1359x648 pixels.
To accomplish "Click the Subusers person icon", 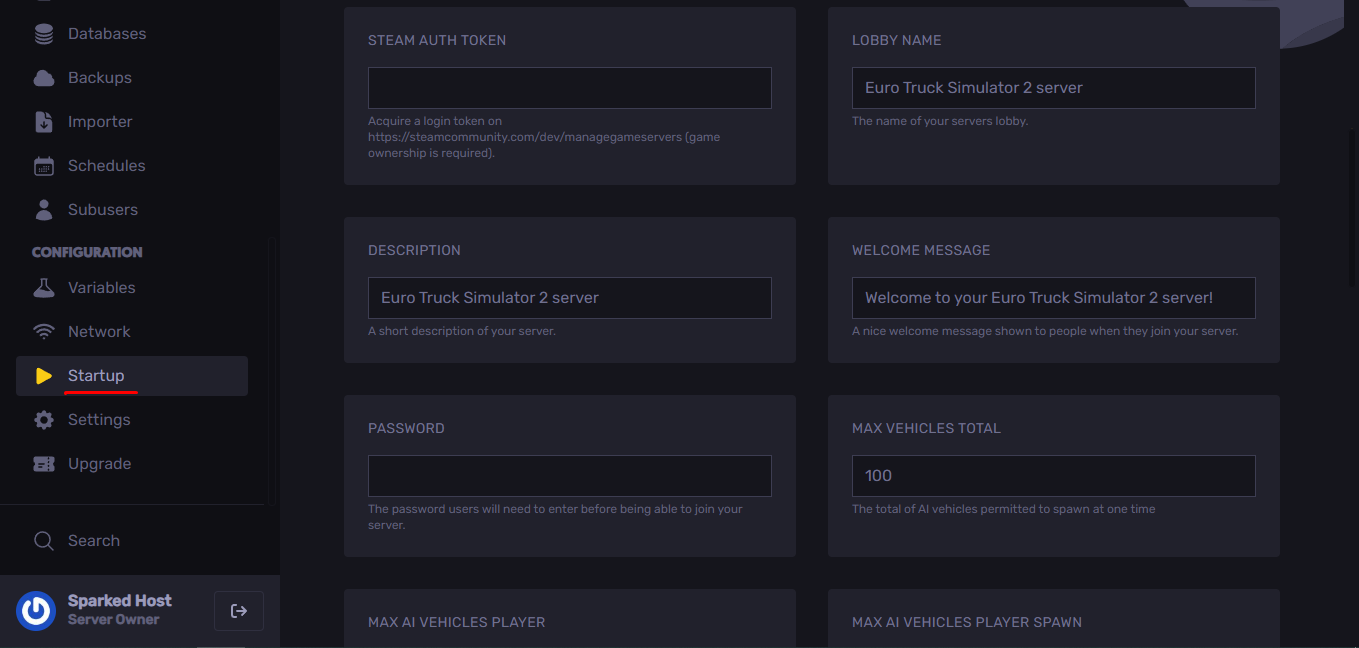I will pyautogui.click(x=44, y=210).
